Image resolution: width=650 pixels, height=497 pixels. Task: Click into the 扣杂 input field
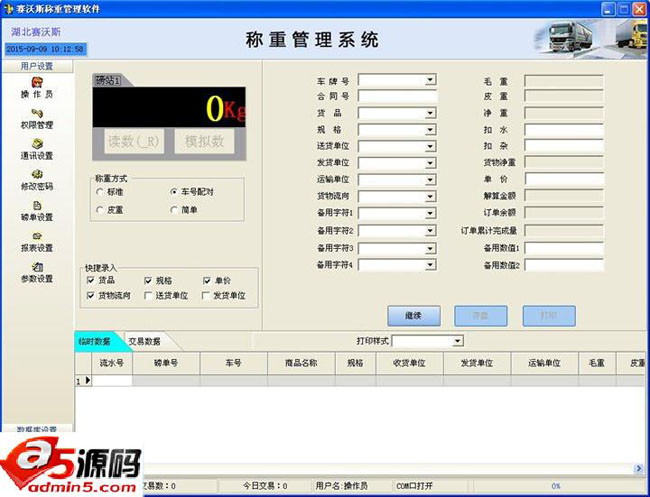pyautogui.click(x=564, y=146)
